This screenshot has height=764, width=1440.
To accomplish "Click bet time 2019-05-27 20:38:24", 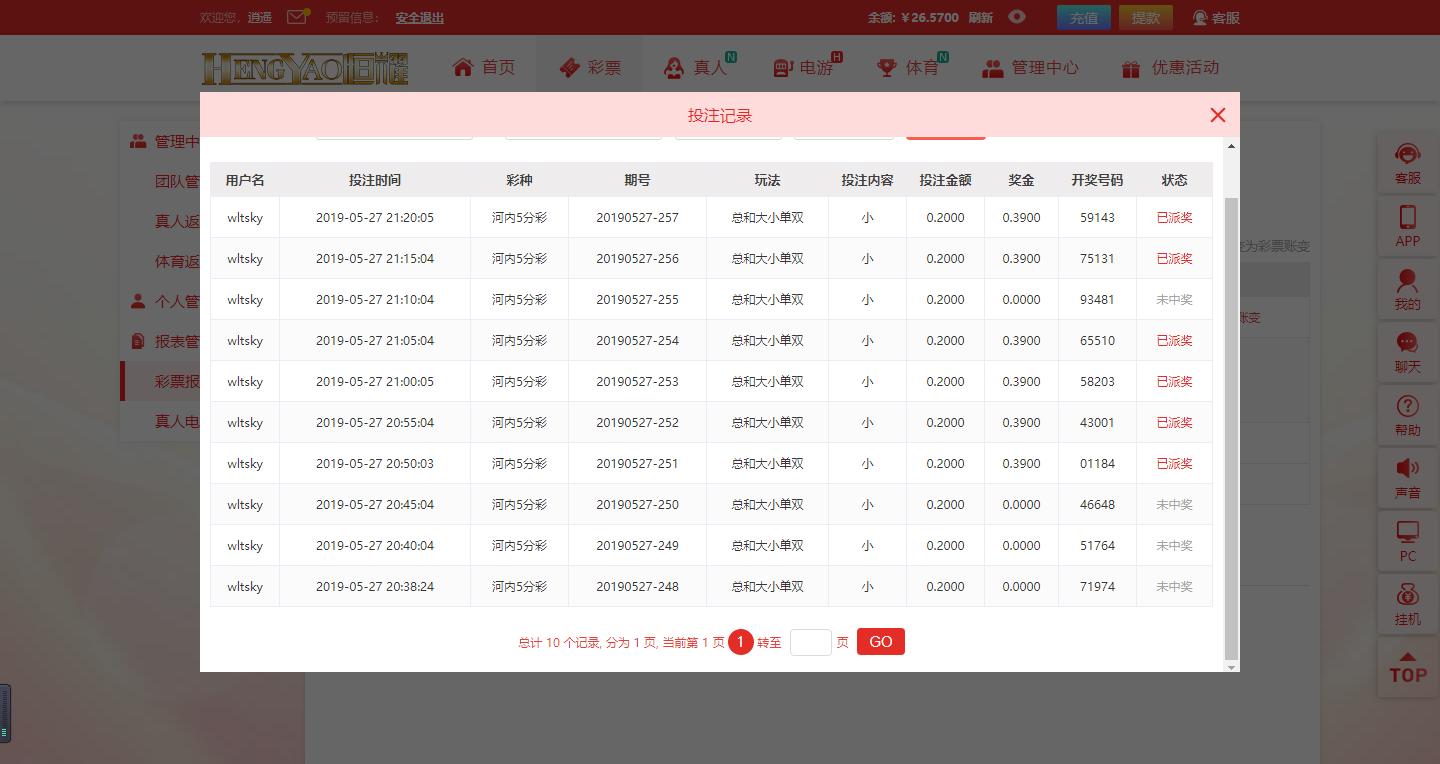I will point(375,586).
